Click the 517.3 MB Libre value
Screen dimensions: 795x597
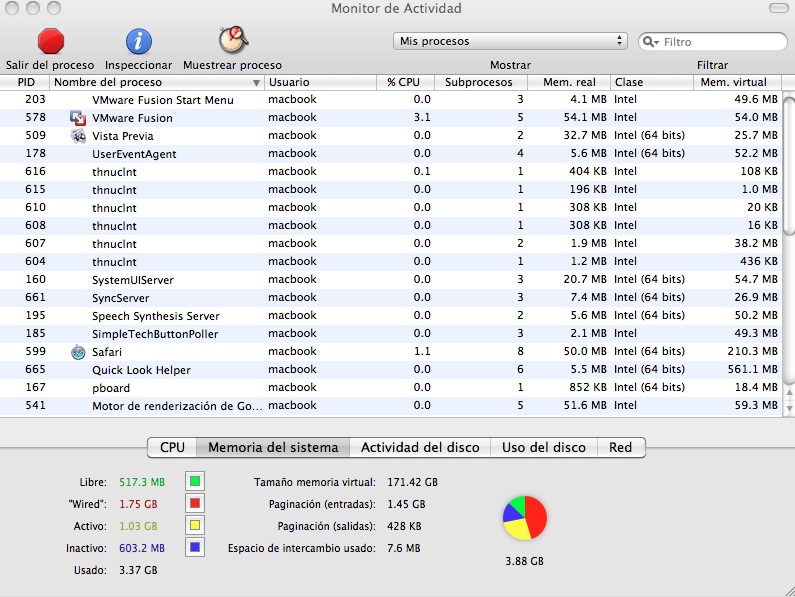pyautogui.click(x=142, y=482)
